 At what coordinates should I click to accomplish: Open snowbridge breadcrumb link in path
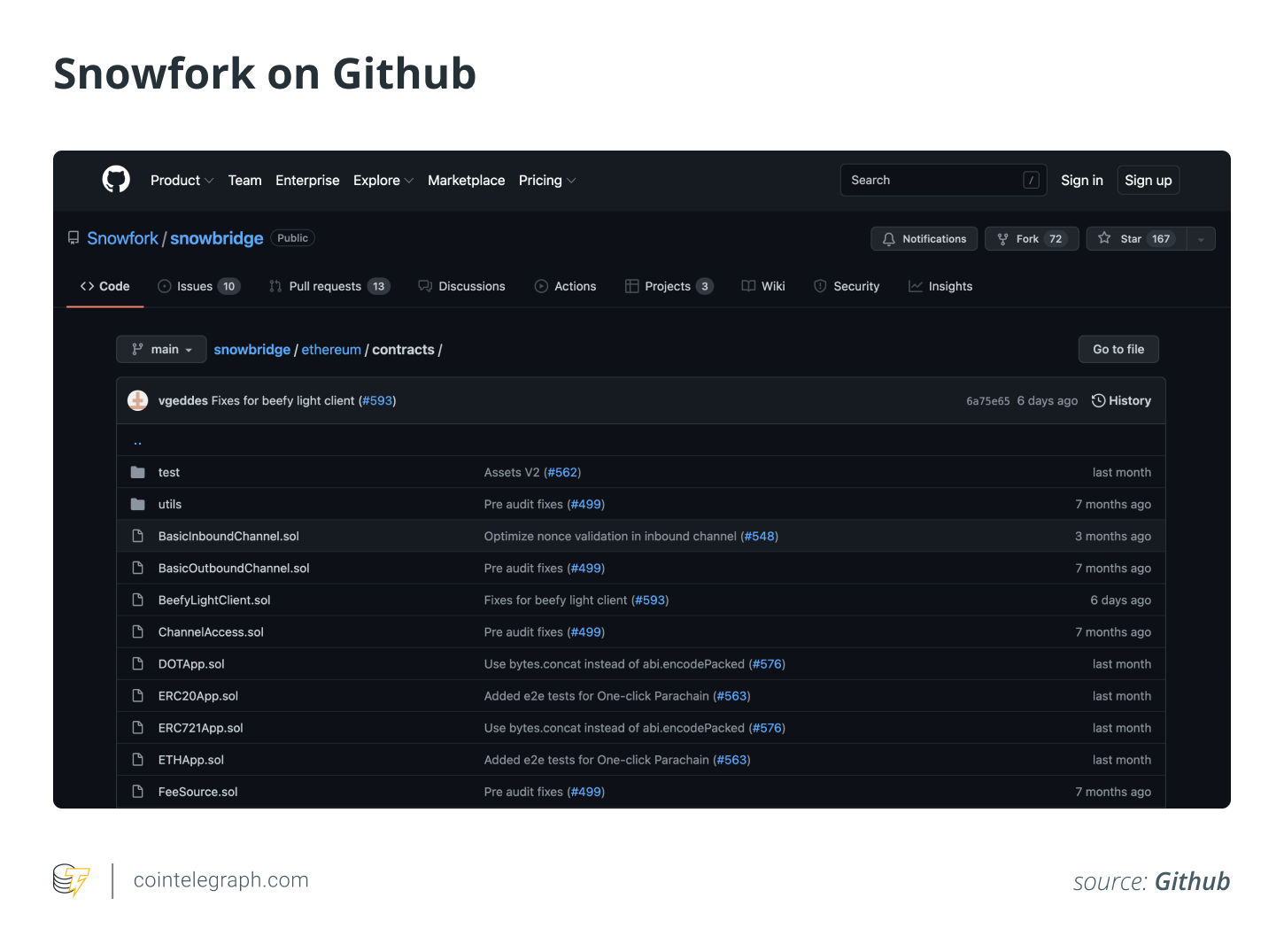click(x=252, y=349)
